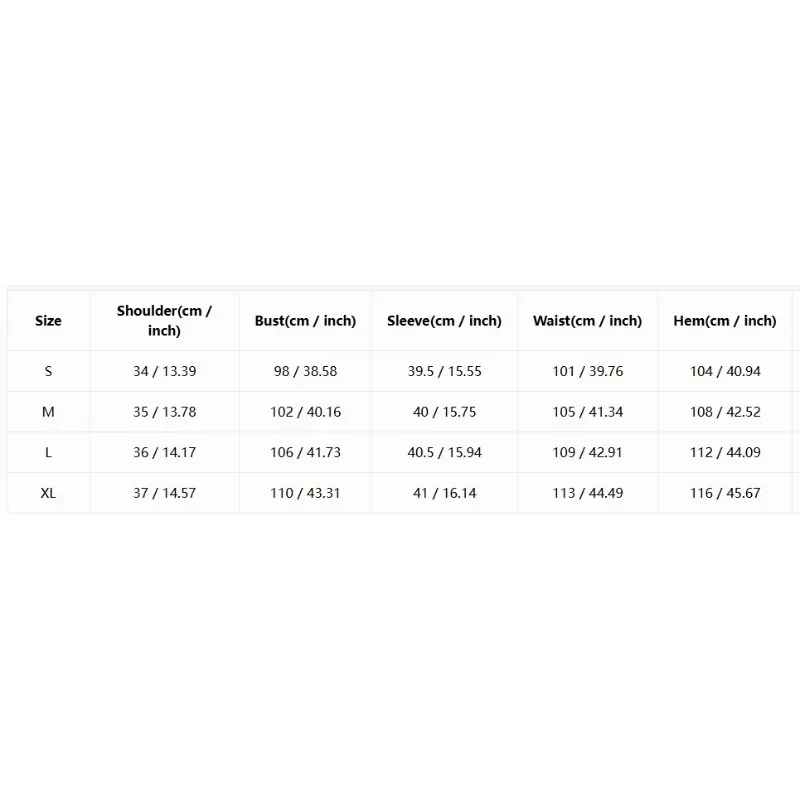Viewport: 800px width, 800px height.
Task: Click bust value 98 / 38.58
Action: (x=305, y=371)
